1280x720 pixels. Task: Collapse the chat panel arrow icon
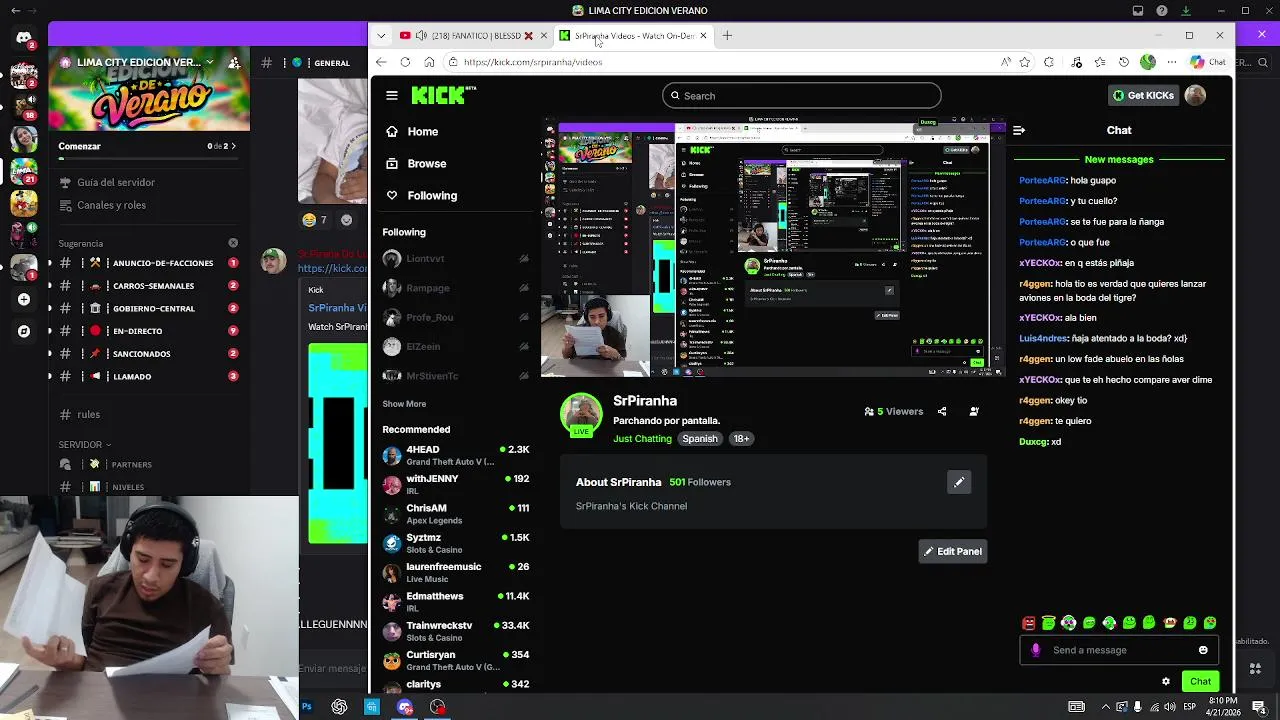[1019, 130]
